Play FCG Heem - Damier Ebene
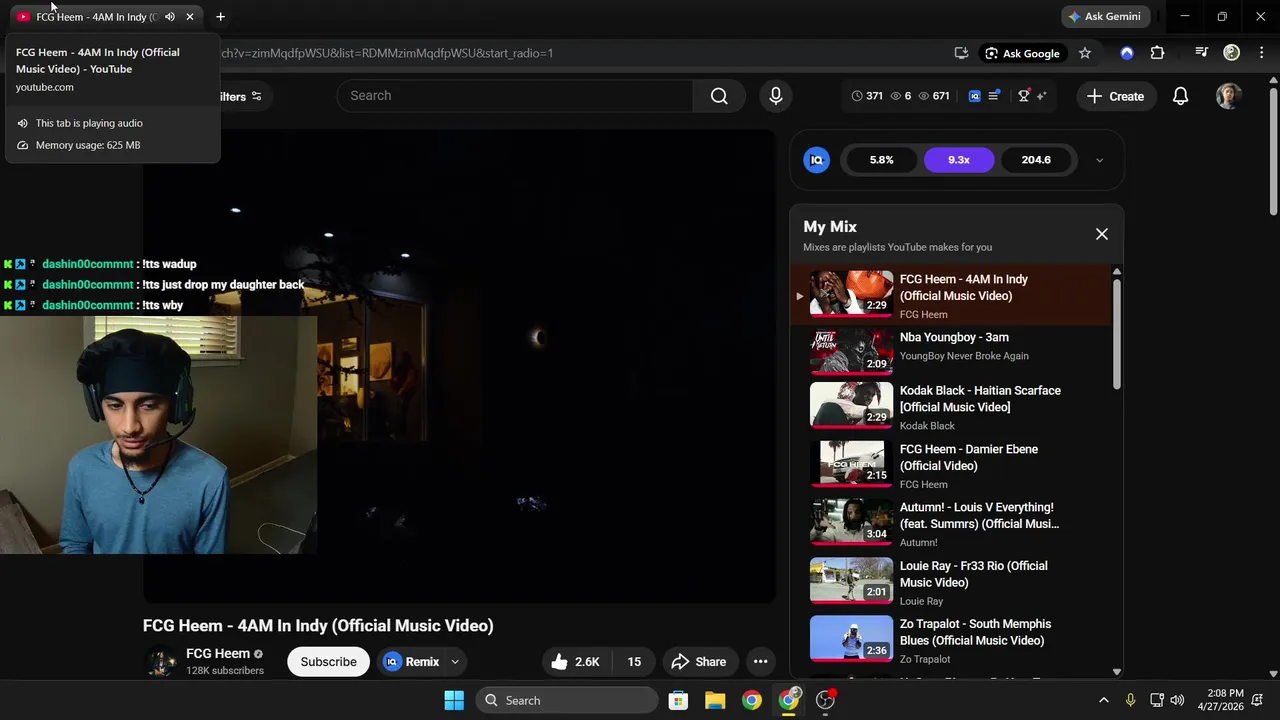1280x720 pixels. [x=950, y=465]
